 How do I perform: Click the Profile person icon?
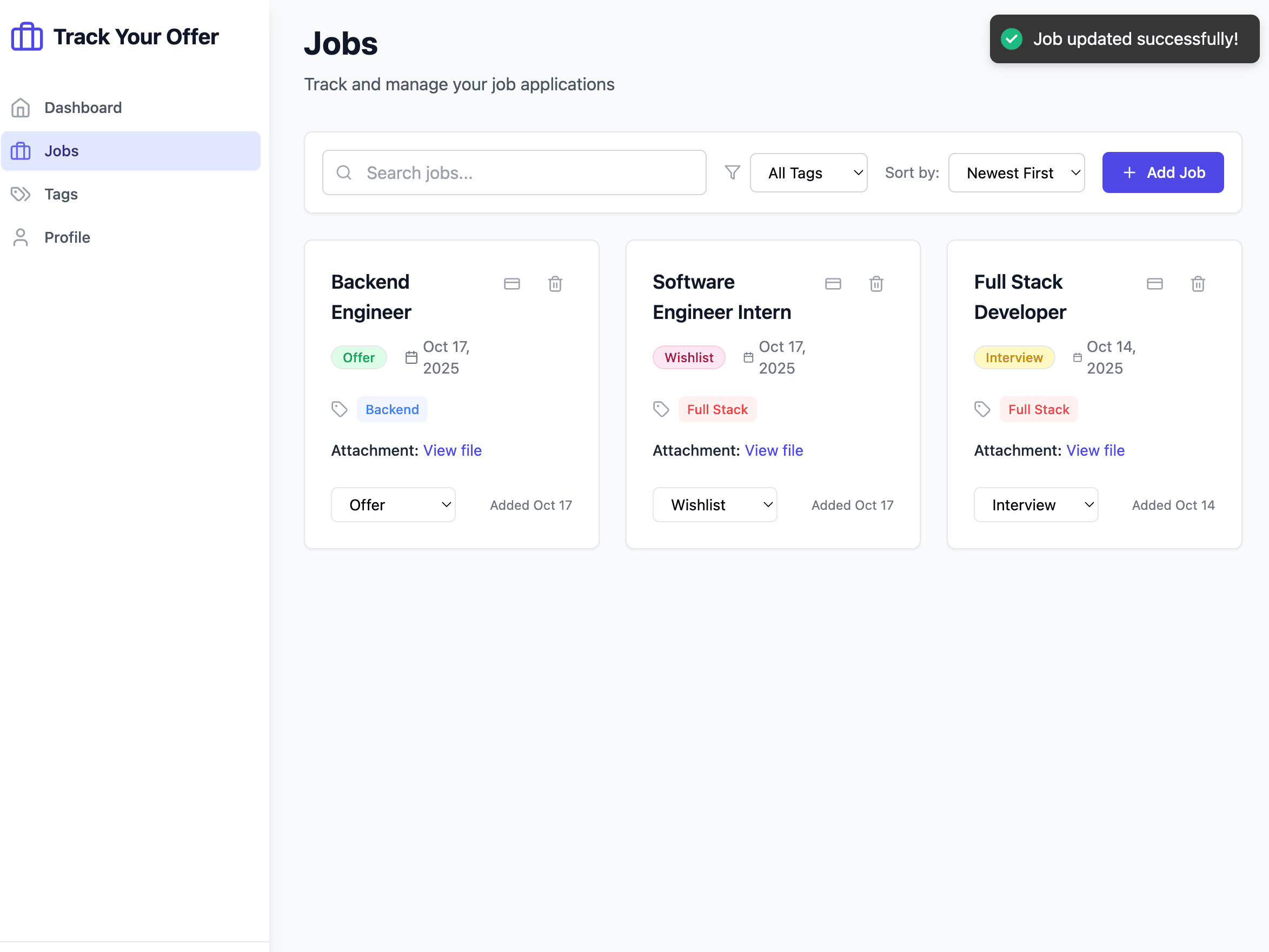[21, 237]
